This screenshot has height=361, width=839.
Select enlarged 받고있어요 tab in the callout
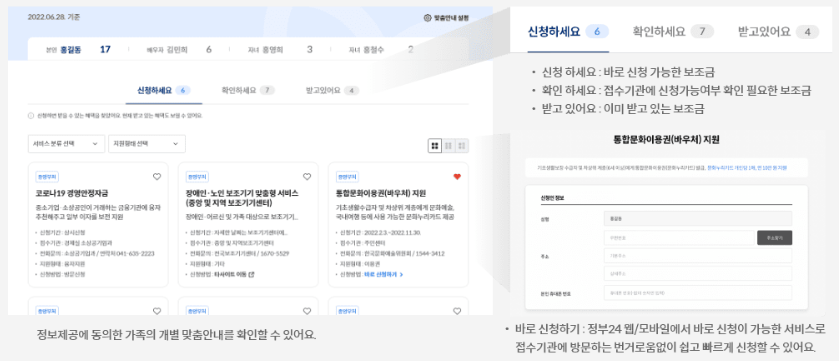(778, 32)
